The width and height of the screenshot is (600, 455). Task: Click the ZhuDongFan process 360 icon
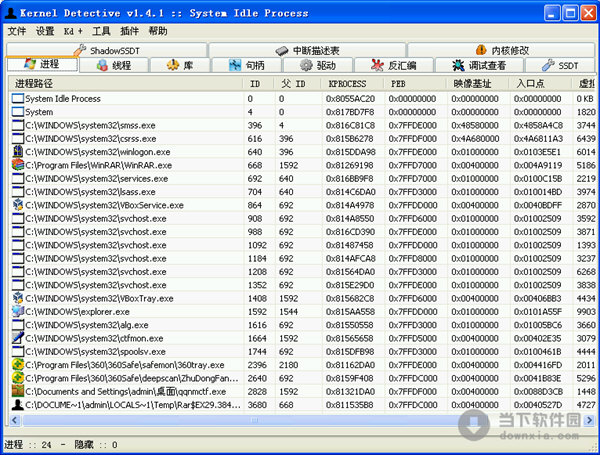[x=18, y=378]
